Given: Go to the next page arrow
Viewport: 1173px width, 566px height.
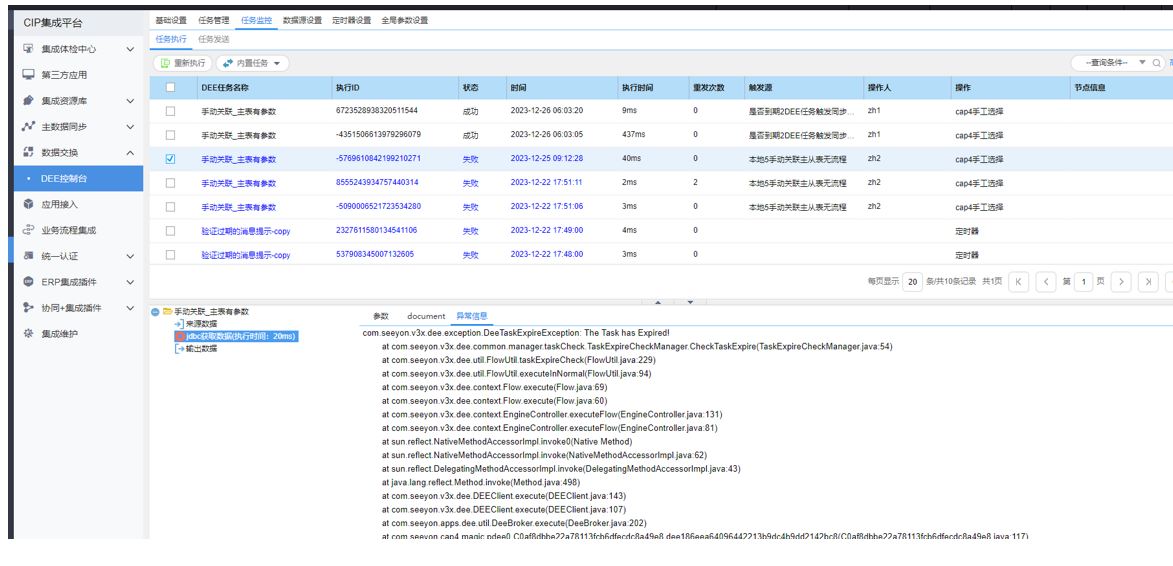Looking at the screenshot, I should tap(1120, 282).
